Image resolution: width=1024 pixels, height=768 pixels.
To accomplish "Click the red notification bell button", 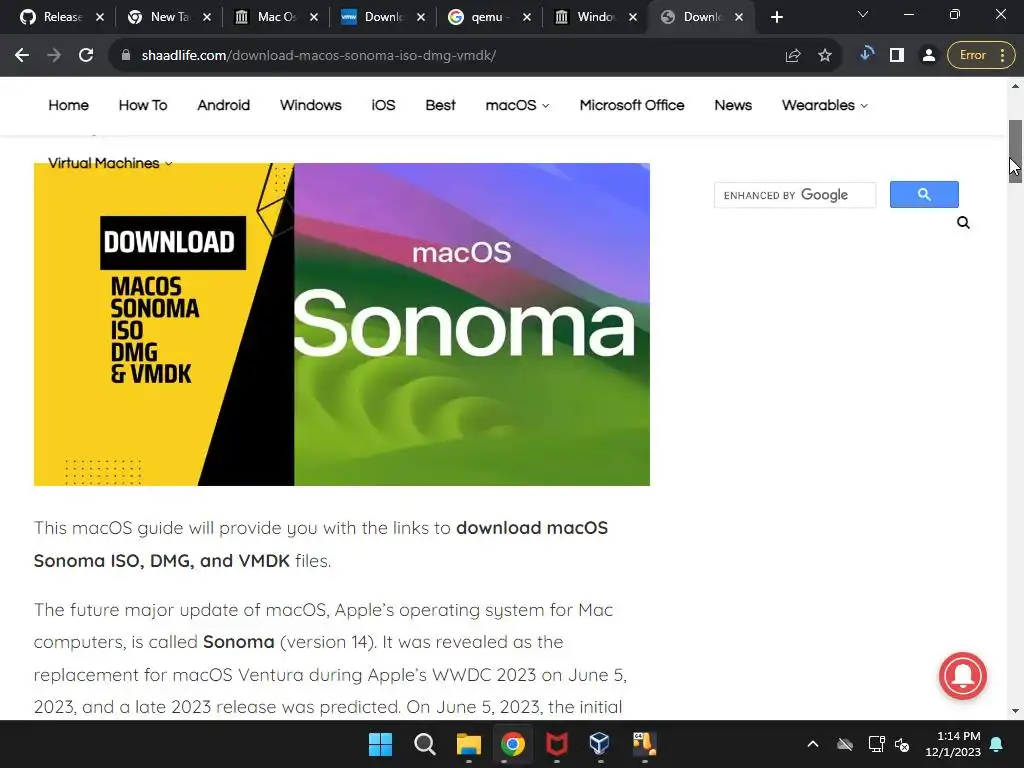I will 963,676.
